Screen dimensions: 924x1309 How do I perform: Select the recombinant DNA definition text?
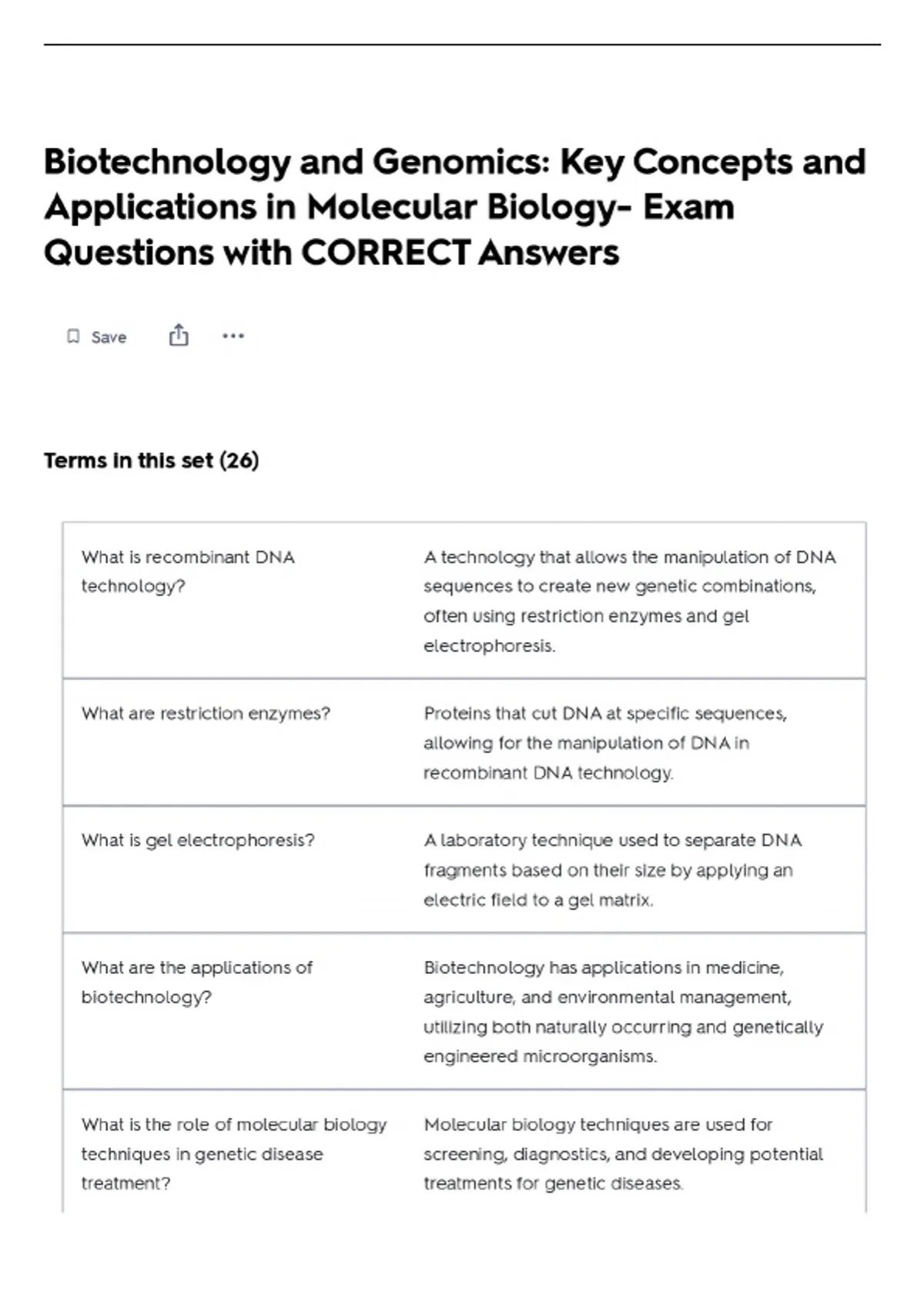pos(630,601)
